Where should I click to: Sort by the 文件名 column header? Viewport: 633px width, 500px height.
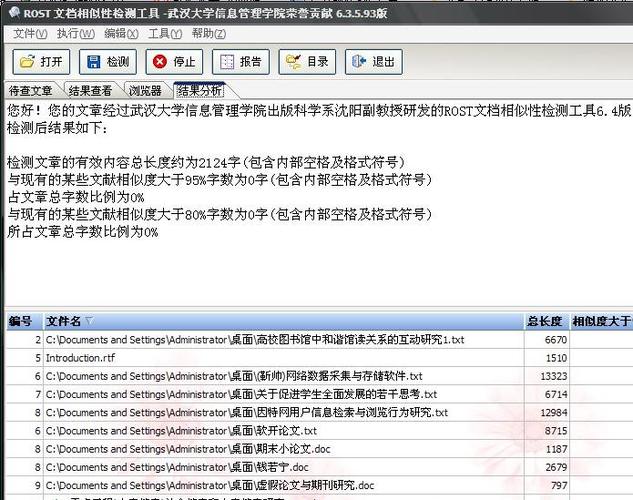coord(283,321)
